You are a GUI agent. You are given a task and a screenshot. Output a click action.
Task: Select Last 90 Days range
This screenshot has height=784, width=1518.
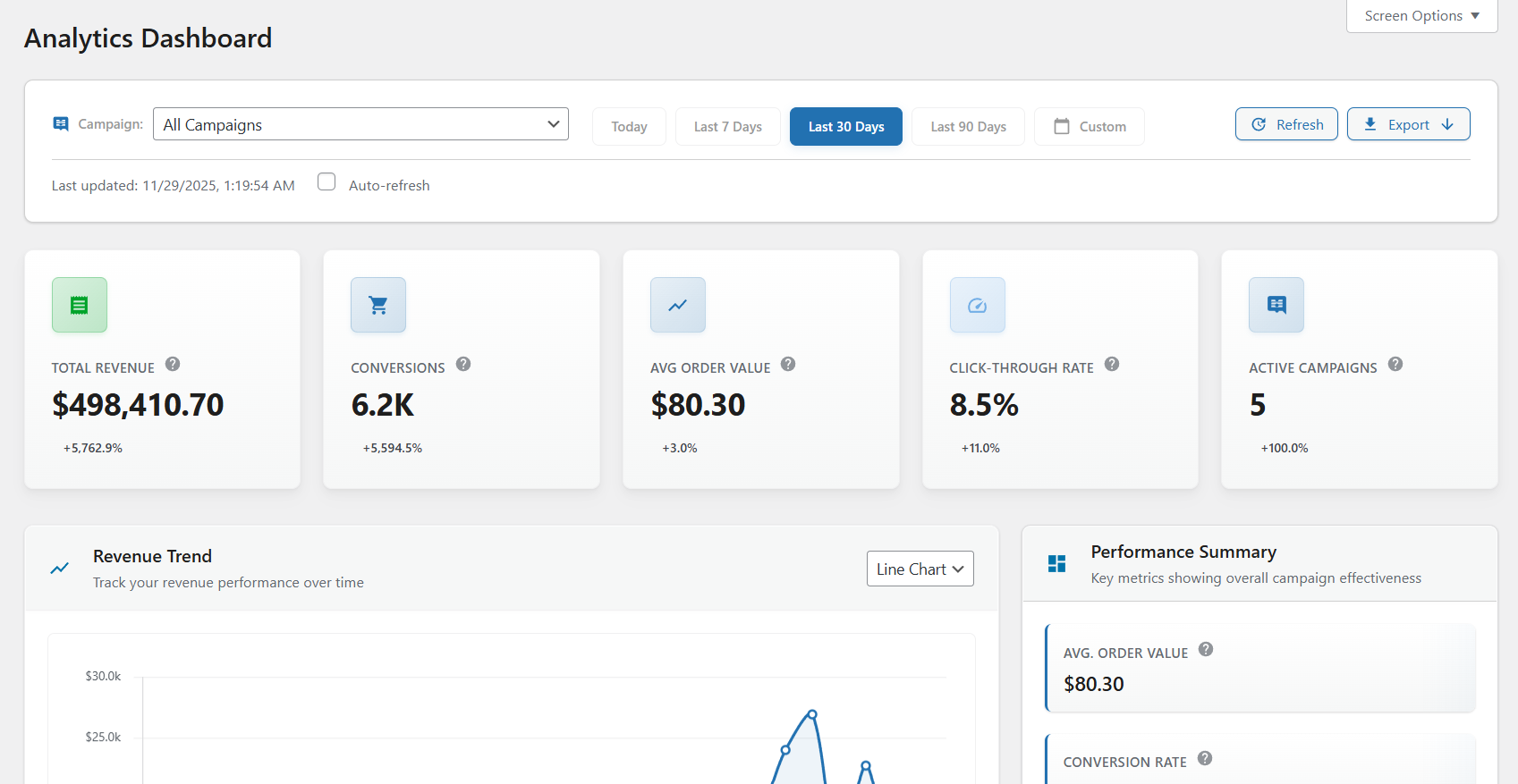969,126
